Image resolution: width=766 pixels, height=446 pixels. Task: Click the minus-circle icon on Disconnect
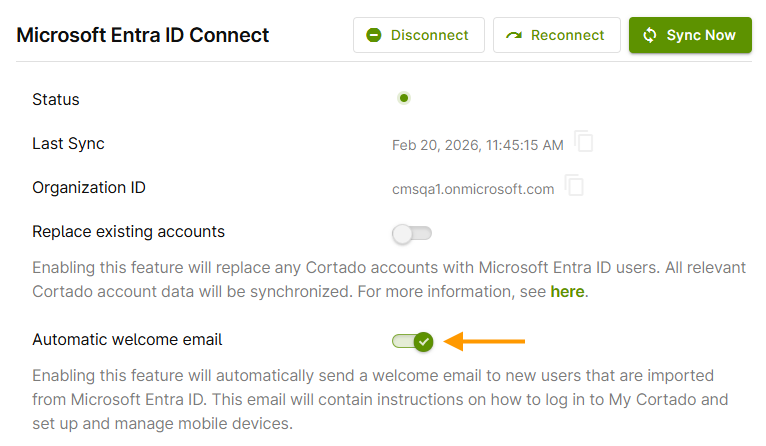374,35
